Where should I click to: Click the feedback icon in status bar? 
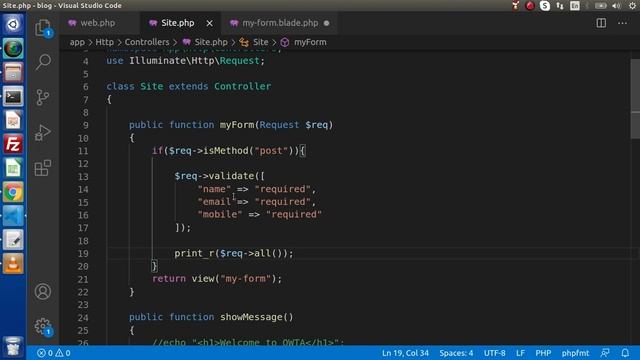[x=605, y=353]
